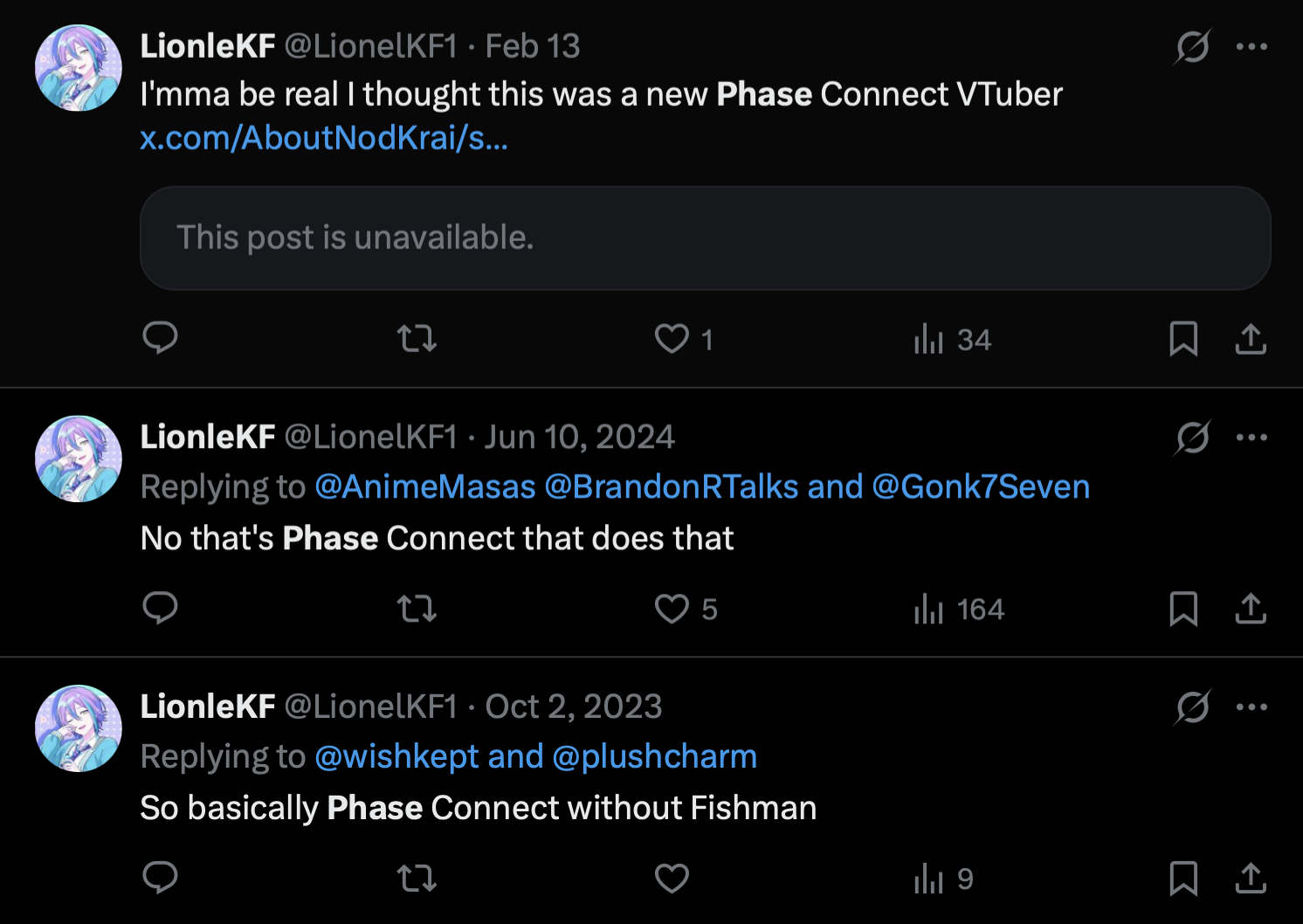Reply to the Feb 13 post
Image resolution: width=1303 pixels, height=924 pixels.
[160, 338]
